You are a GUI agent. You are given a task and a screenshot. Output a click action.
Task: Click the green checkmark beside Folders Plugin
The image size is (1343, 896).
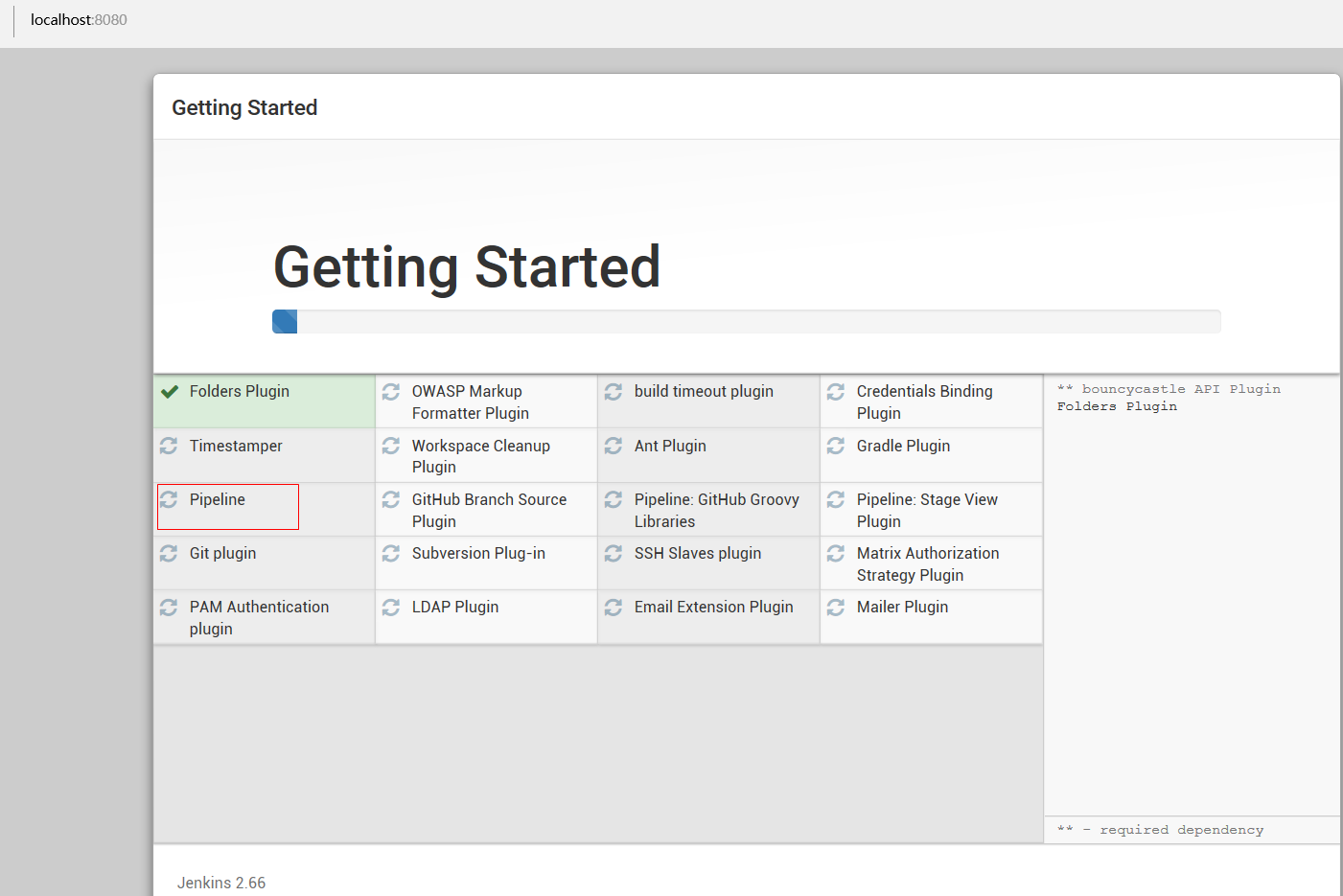click(x=170, y=392)
